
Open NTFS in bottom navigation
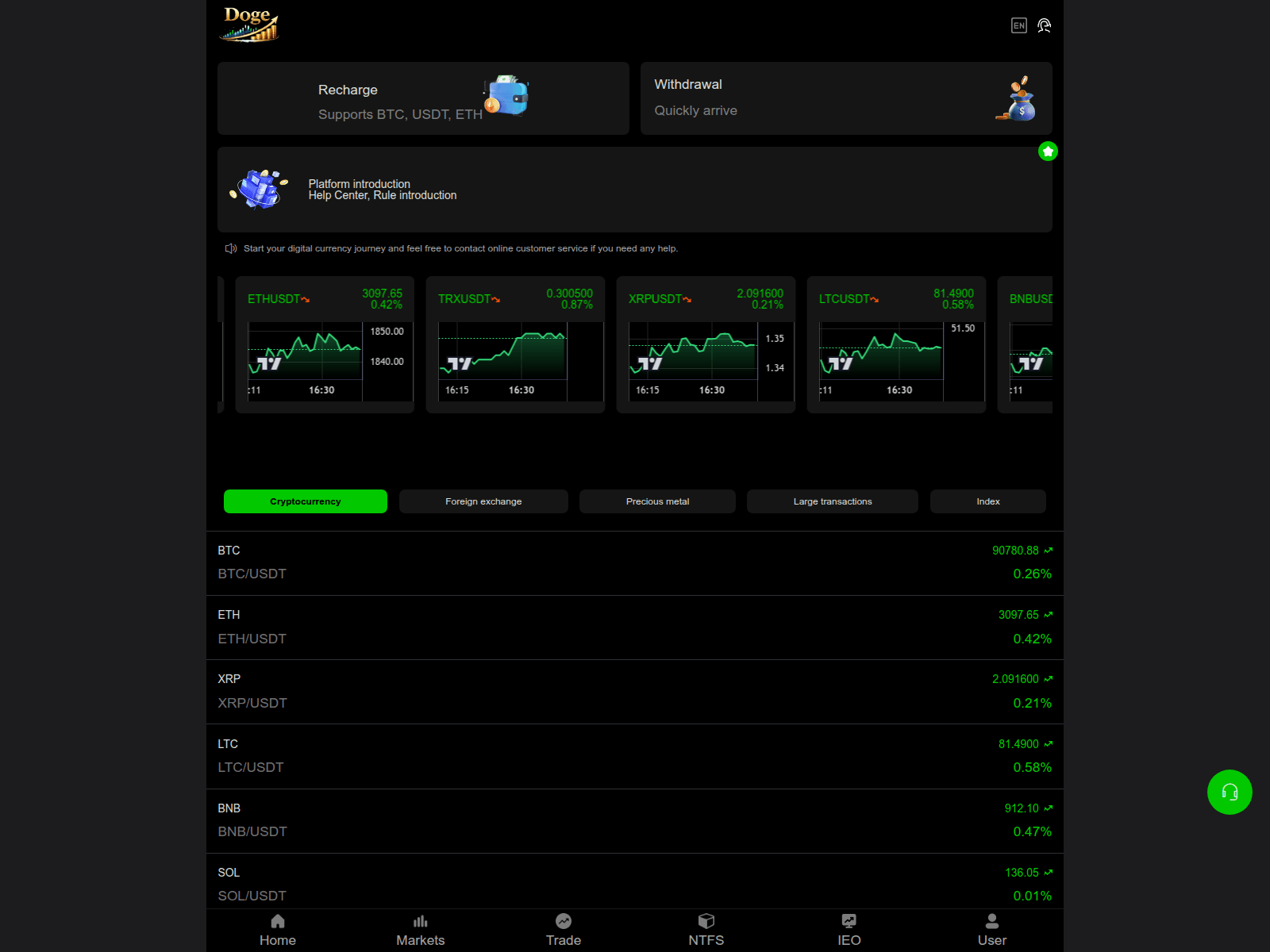706,931
